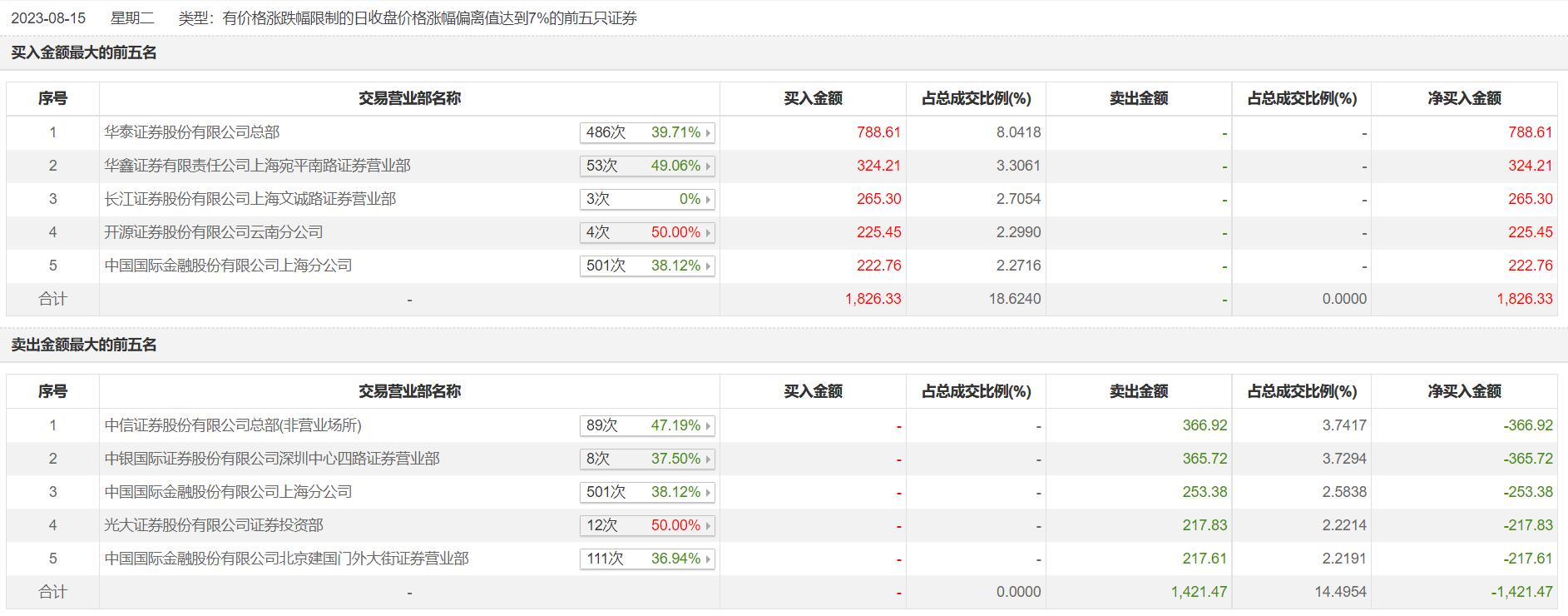1568x616 pixels.
Task: Expand the 3次 0% stats badge
Action: point(647,199)
